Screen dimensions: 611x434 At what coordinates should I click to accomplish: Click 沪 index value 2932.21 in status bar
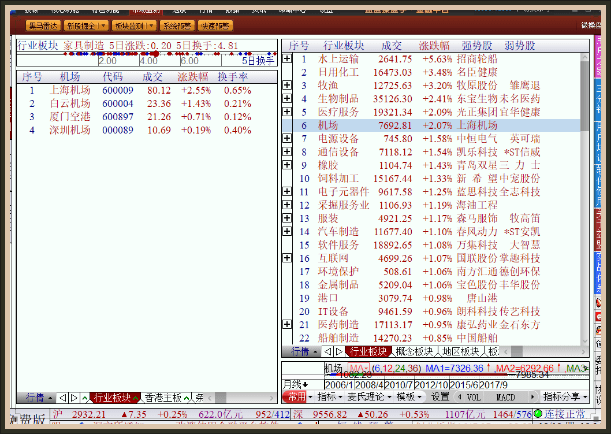click(x=89, y=414)
